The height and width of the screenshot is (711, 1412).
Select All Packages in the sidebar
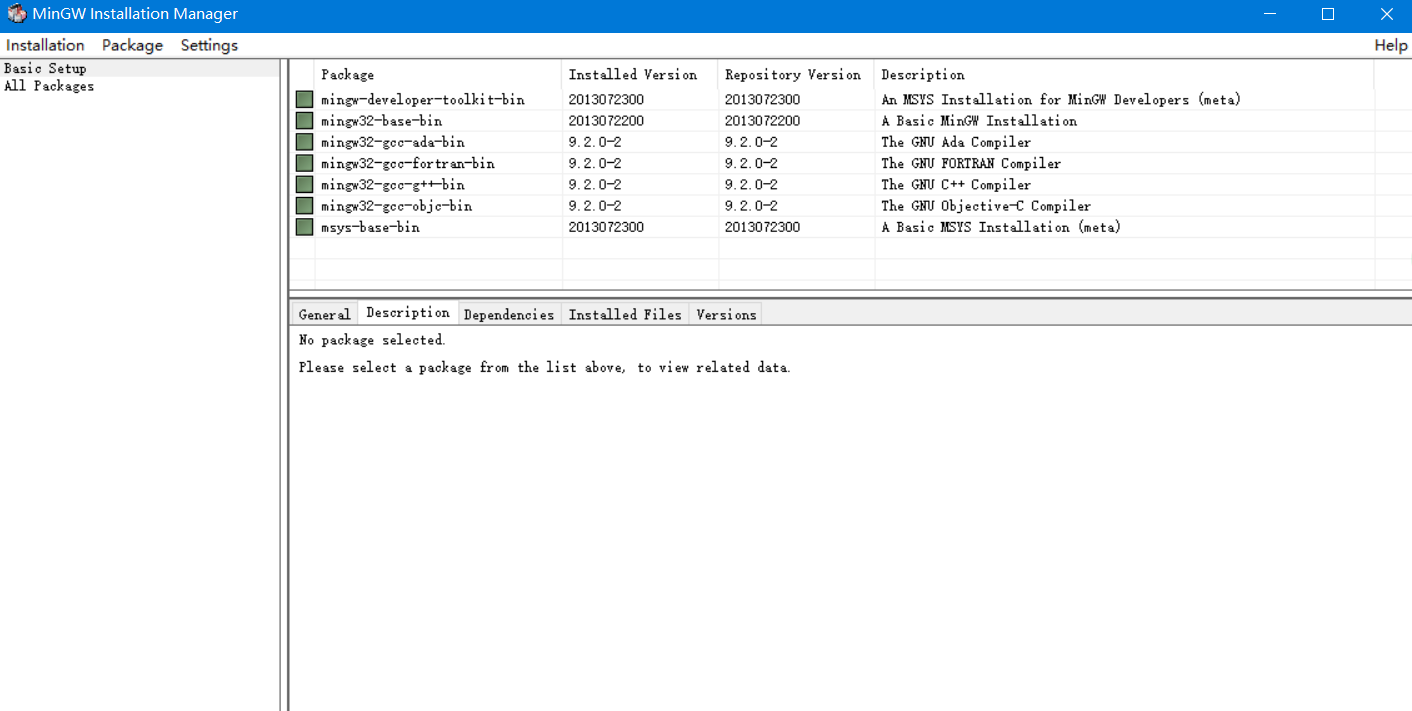click(48, 86)
